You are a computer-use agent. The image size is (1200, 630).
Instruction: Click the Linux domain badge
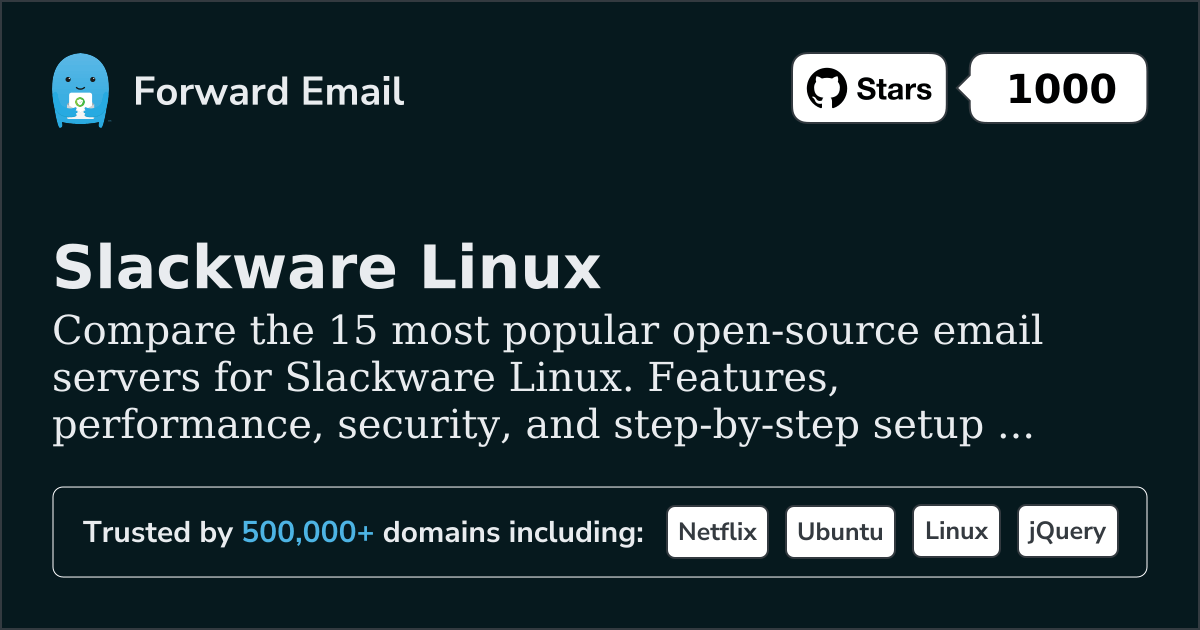click(x=956, y=532)
